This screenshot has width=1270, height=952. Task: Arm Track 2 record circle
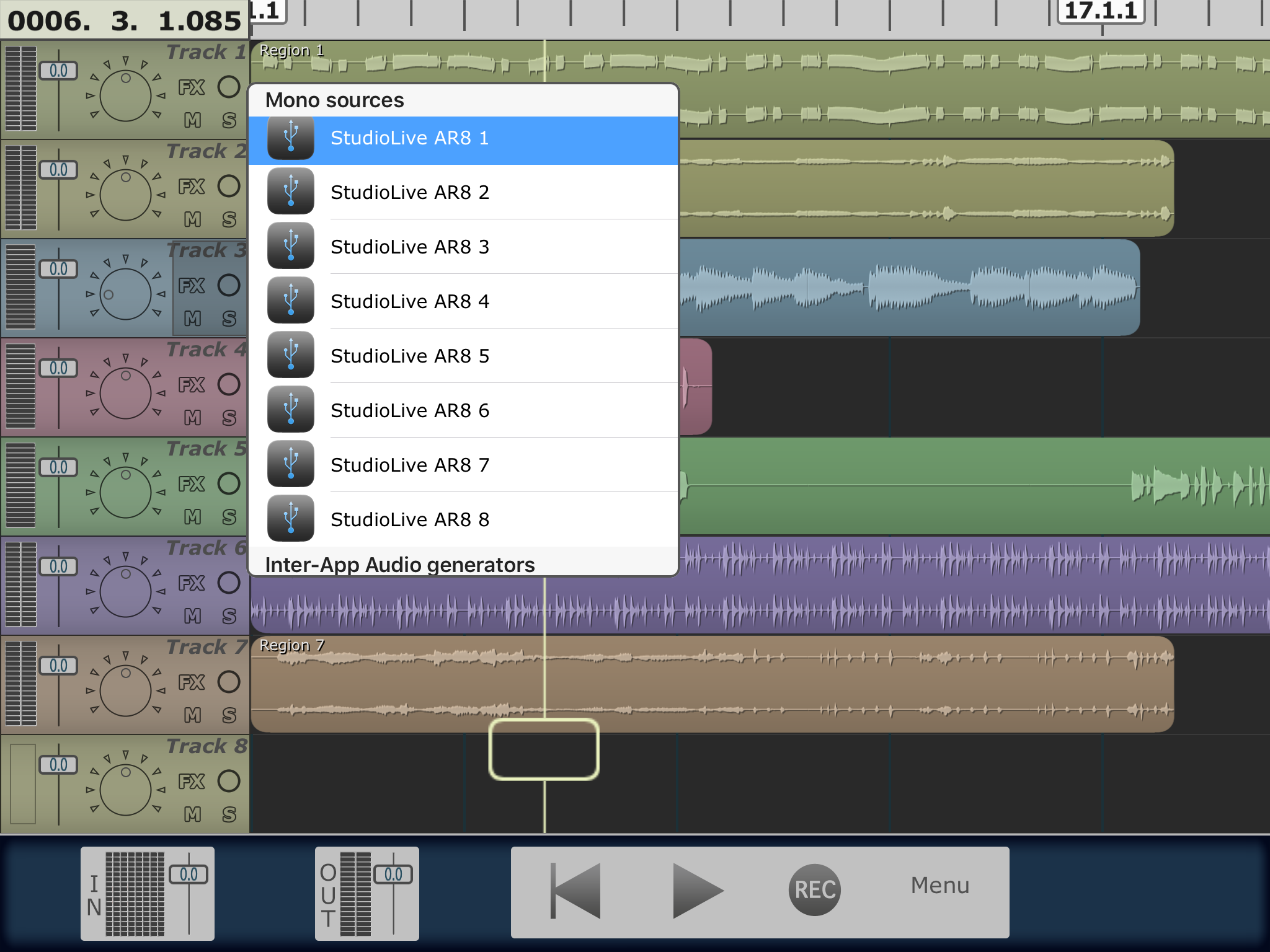click(x=229, y=186)
